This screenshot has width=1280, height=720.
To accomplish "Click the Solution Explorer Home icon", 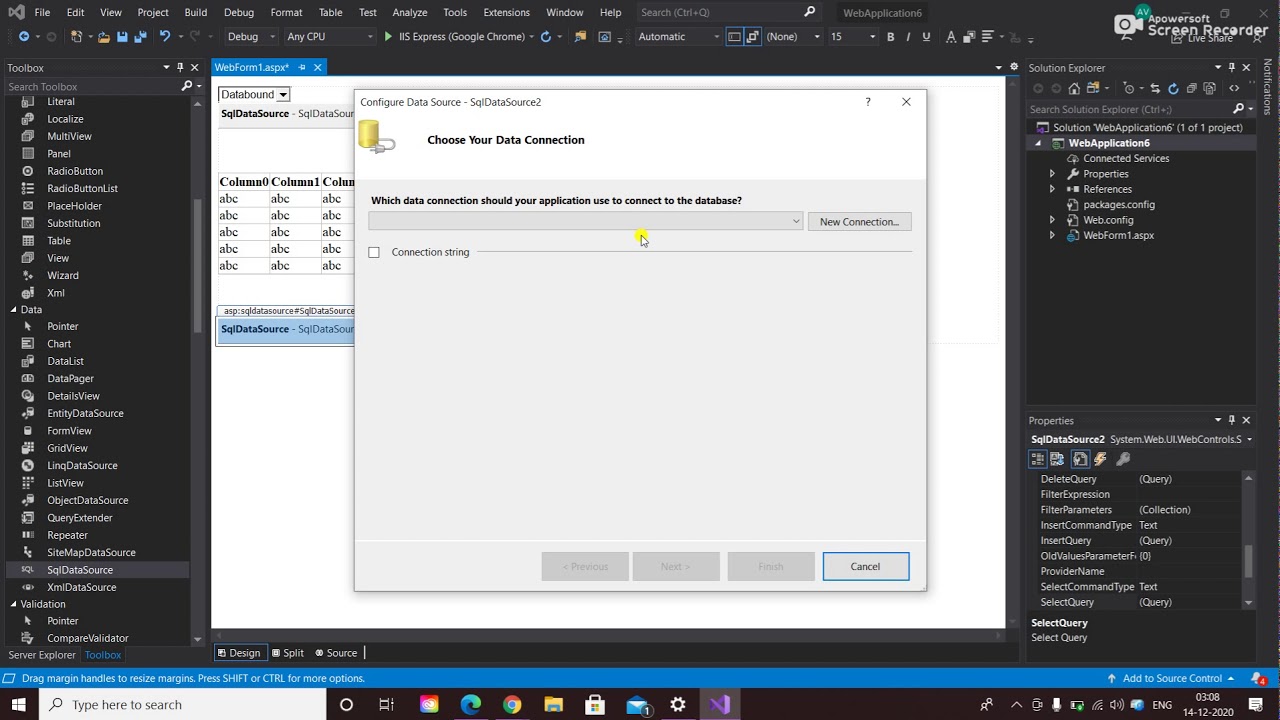I will click(1074, 88).
